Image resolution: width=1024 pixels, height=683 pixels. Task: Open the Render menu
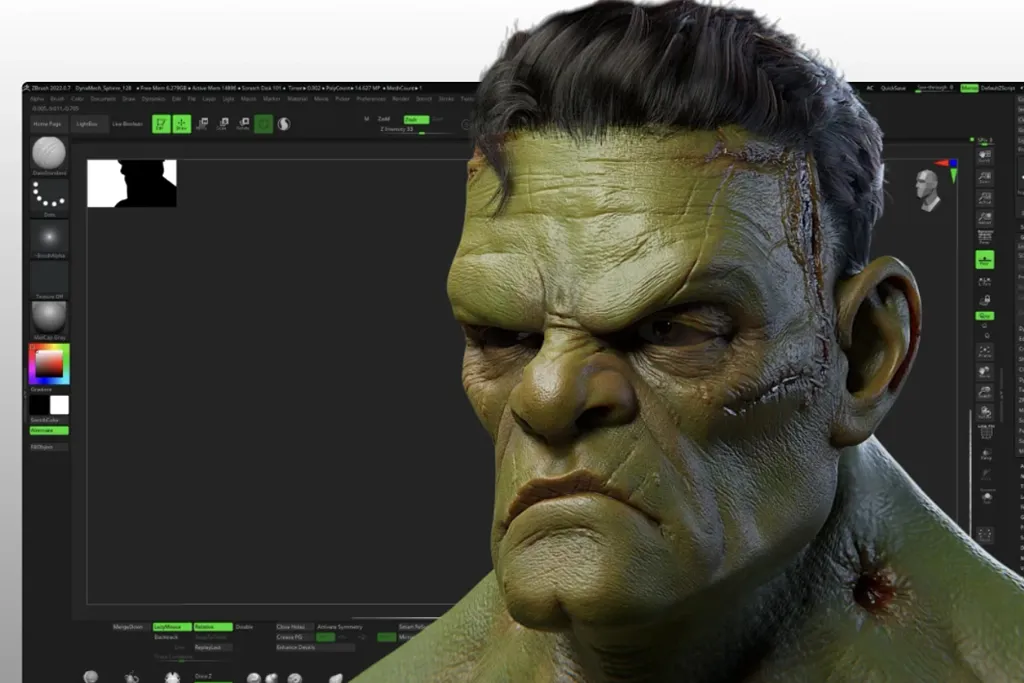pos(400,99)
